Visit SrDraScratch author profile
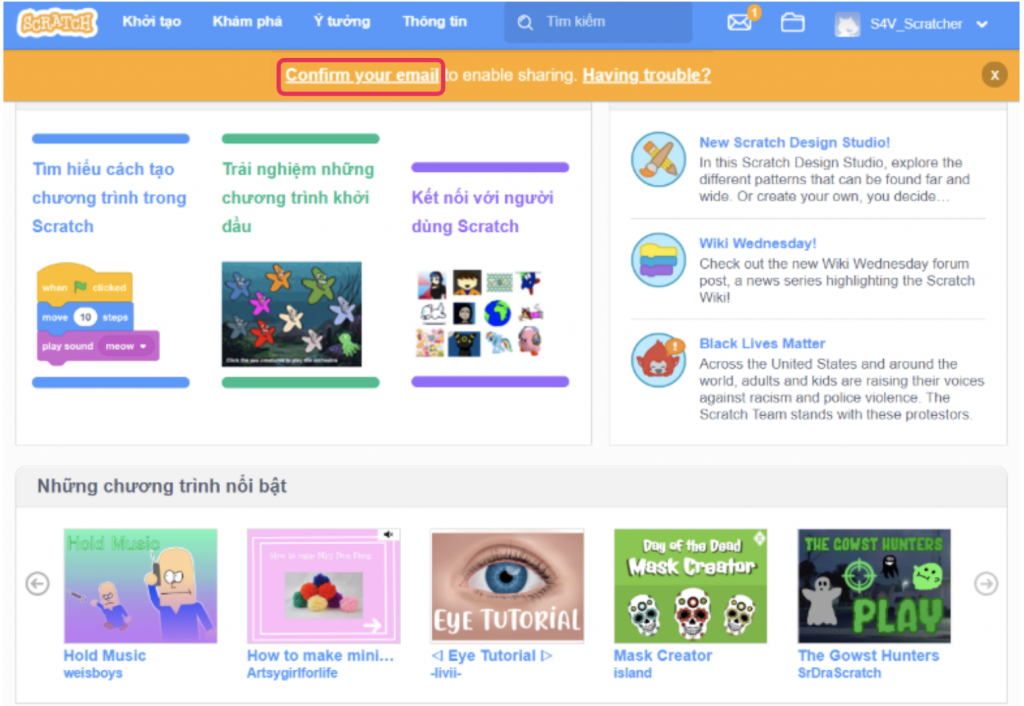Screen dimensions: 1024x706 pos(839,673)
